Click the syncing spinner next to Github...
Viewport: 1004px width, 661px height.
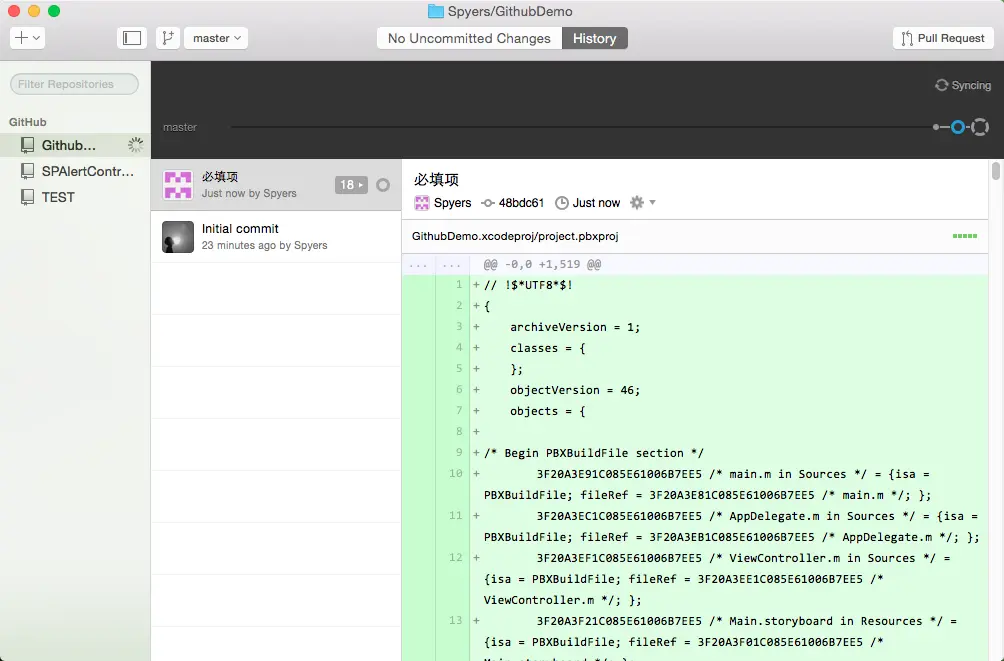coord(135,145)
